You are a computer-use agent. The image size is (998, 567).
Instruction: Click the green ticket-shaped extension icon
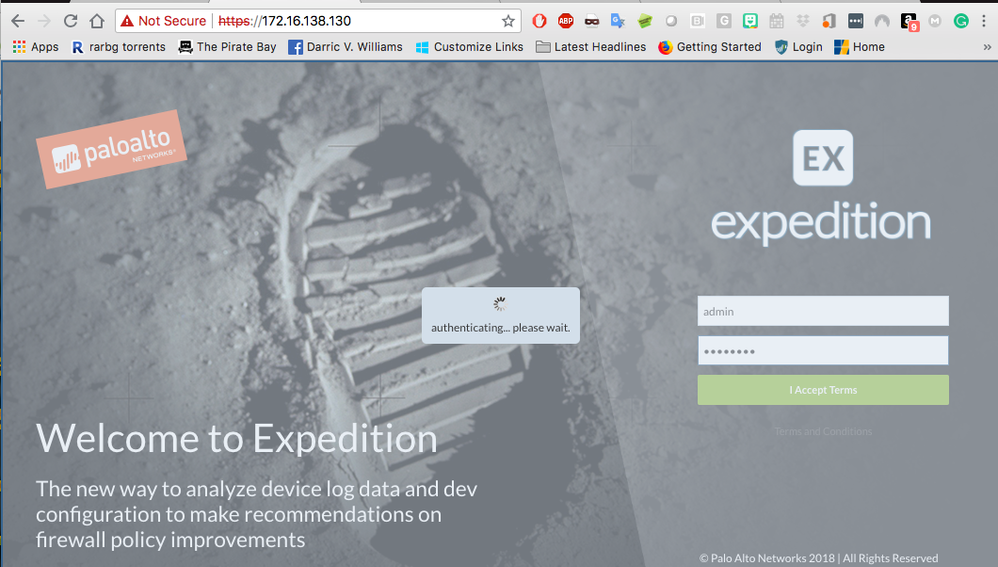coord(645,21)
